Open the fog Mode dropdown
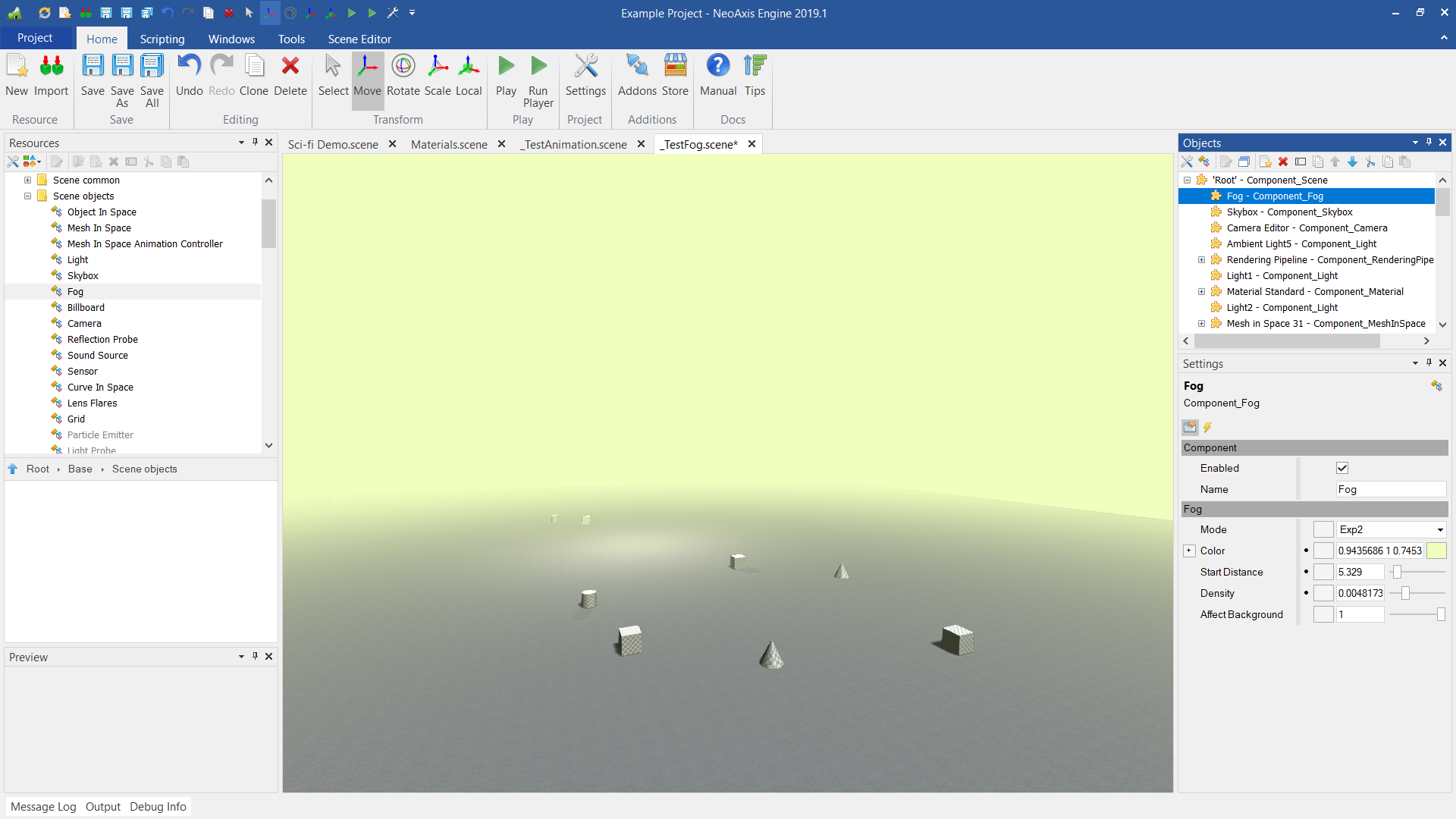The image size is (1456, 819). tap(1391, 529)
